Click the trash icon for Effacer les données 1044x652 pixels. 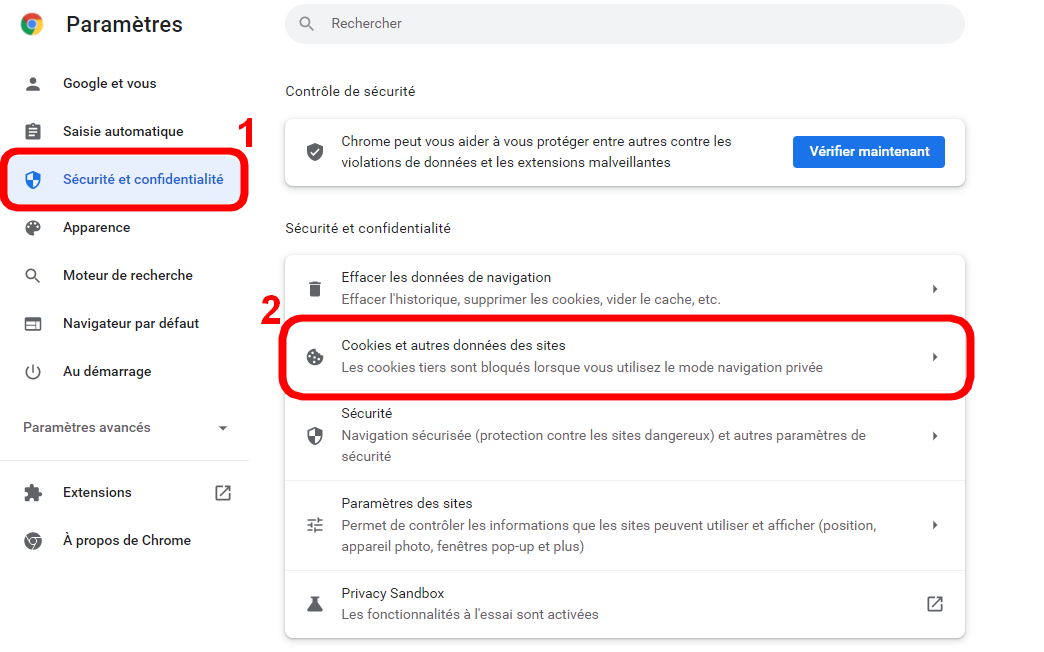[315, 289]
